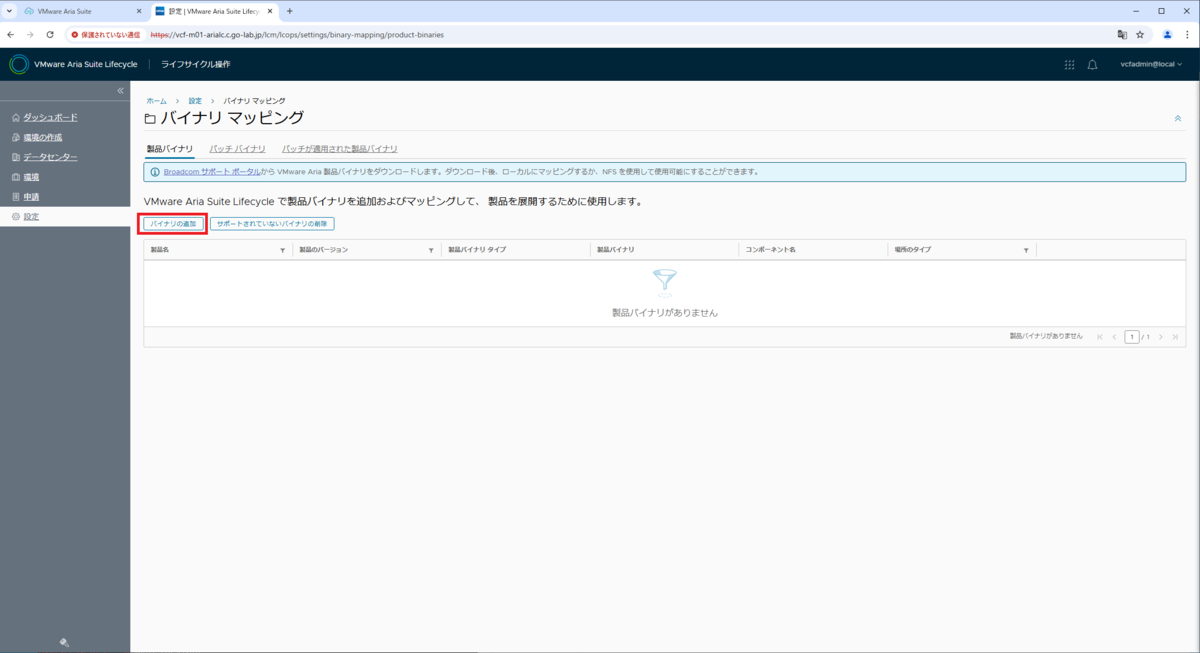Collapse the page header with the double up-chevron
This screenshot has height=653, width=1200.
(x=1177, y=119)
